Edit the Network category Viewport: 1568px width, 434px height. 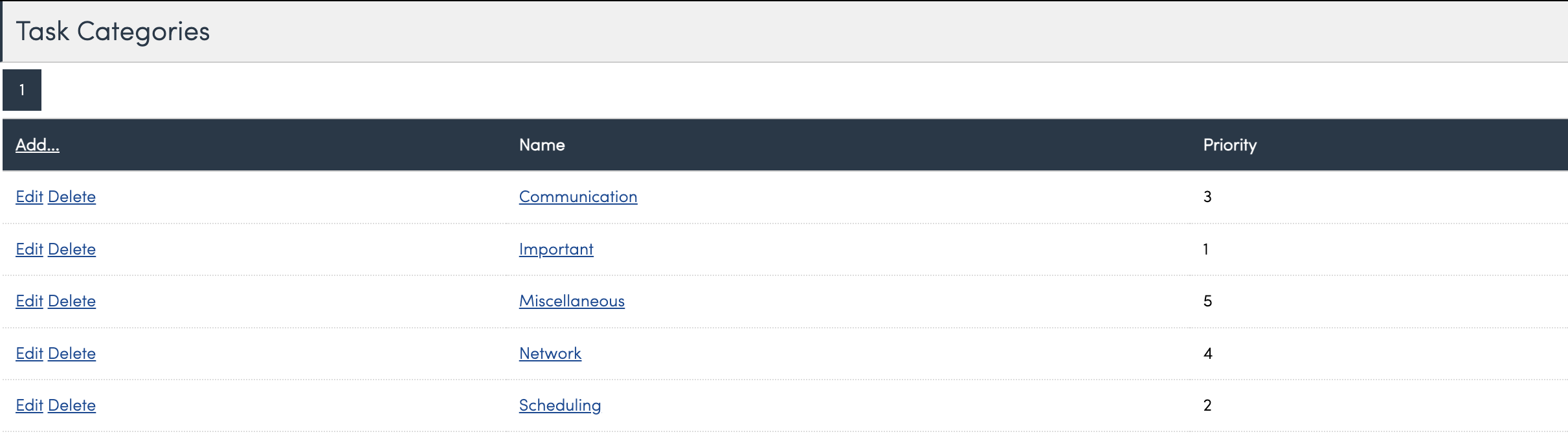(29, 353)
